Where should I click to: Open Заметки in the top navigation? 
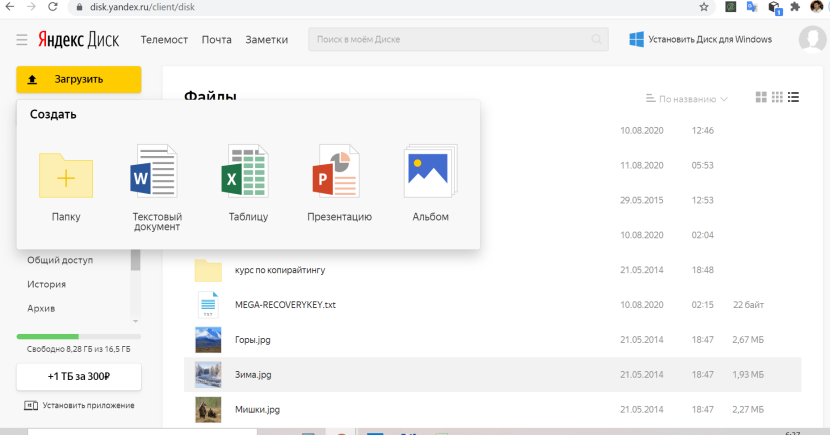coord(266,40)
